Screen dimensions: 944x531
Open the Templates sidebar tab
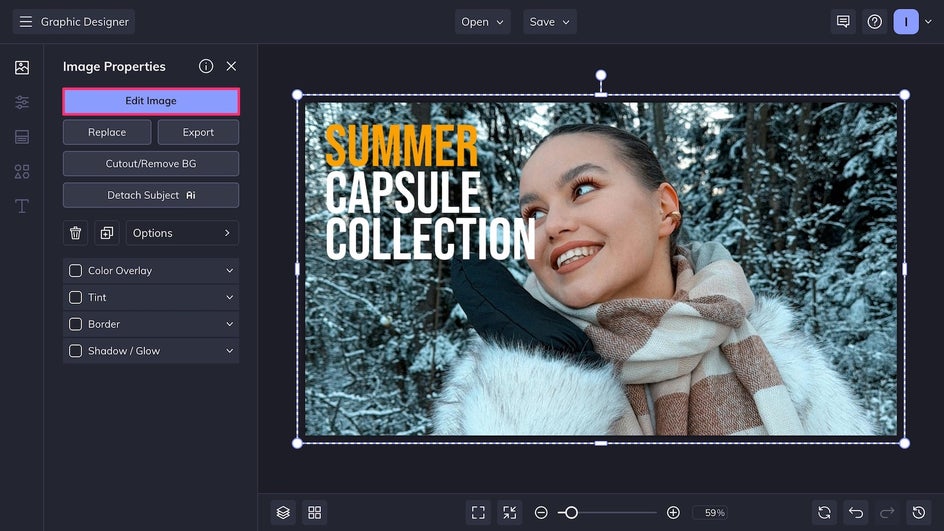coord(22,137)
